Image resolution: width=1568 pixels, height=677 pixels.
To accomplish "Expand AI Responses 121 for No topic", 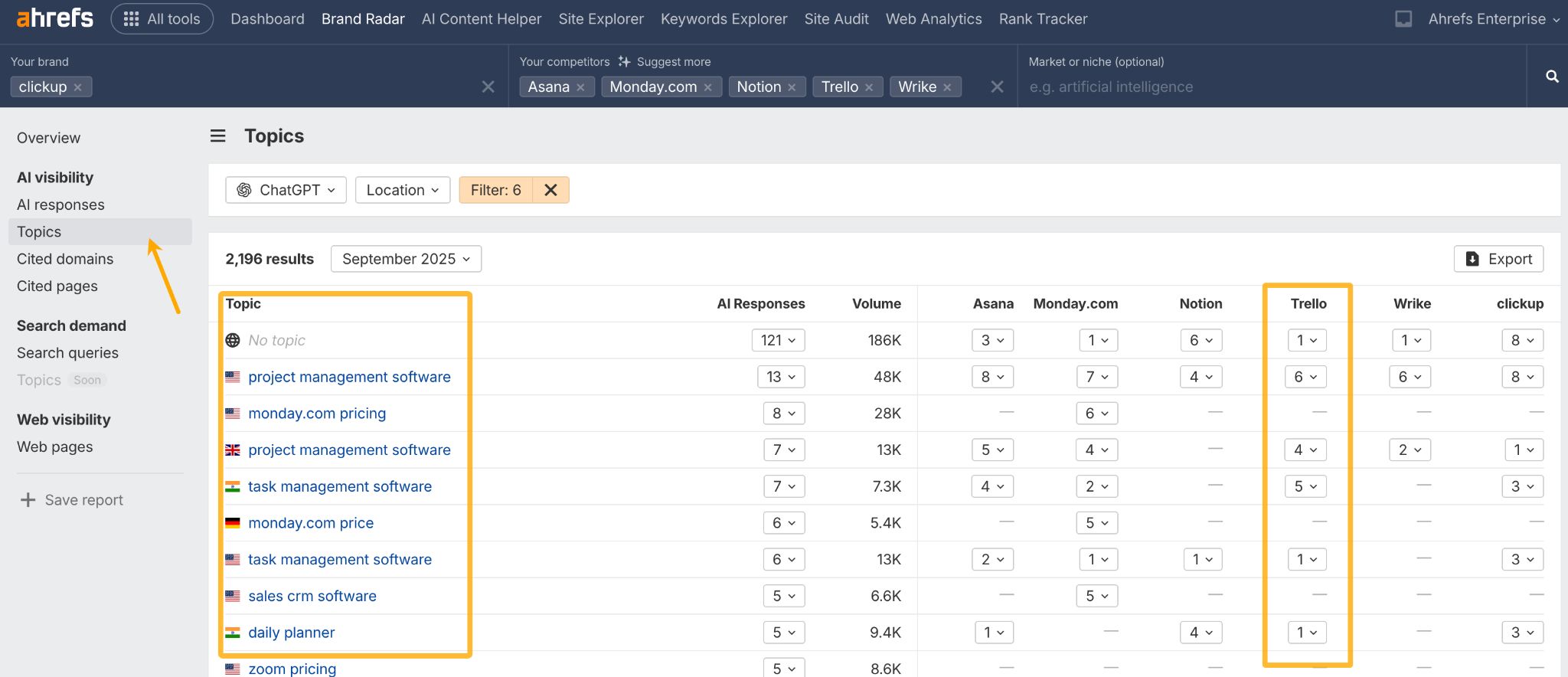I will (778, 340).
